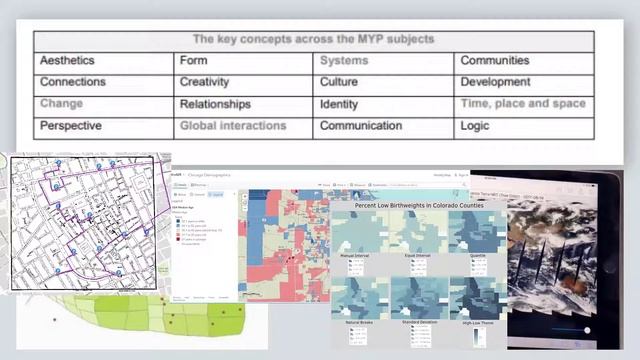Viewport: 640px width, 360px height.
Task: Click 'Time, place and space' cell
Action: click(524, 107)
